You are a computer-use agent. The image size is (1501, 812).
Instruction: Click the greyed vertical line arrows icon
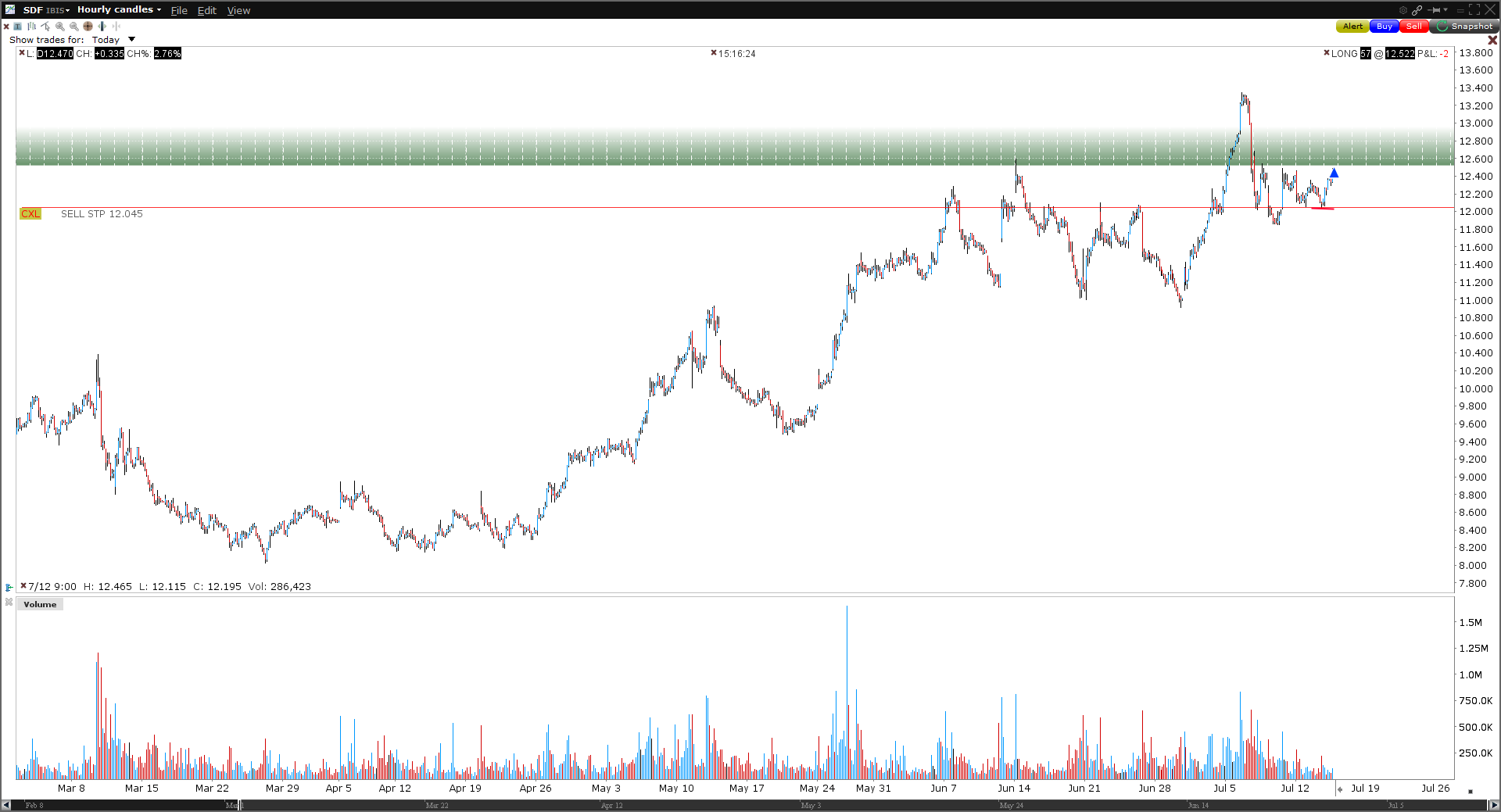click(x=116, y=26)
